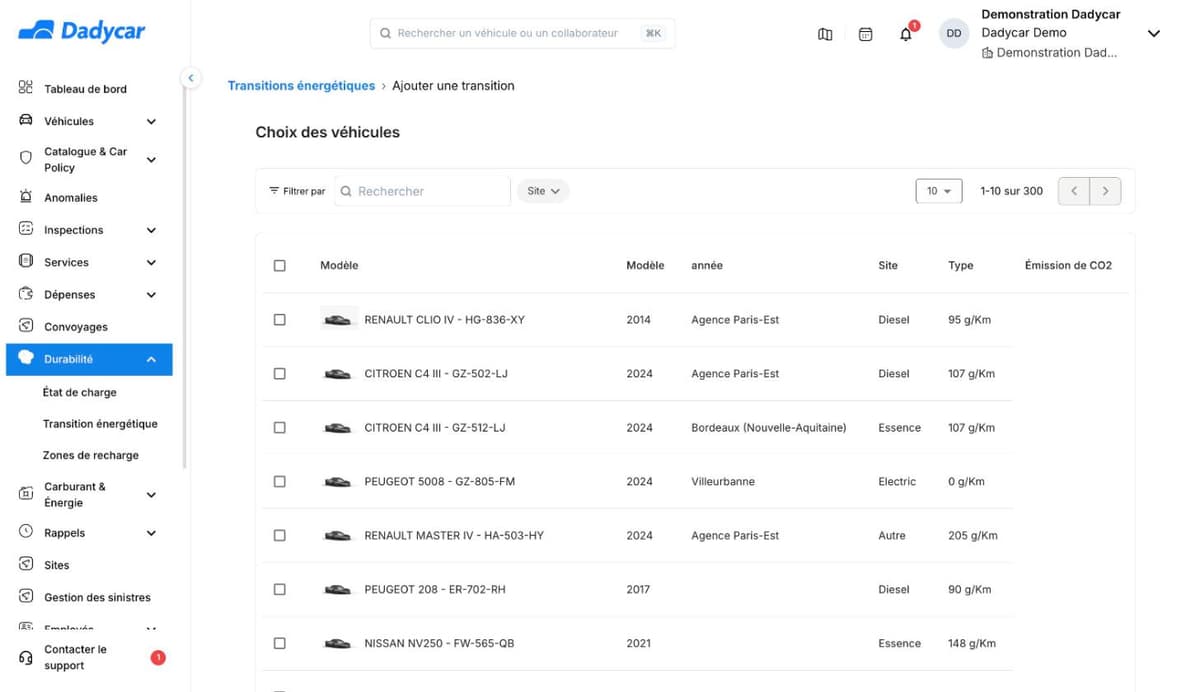Image resolution: width=1200 pixels, height=692 pixels.
Task: Click the Dadycar logo
Action: point(82,31)
